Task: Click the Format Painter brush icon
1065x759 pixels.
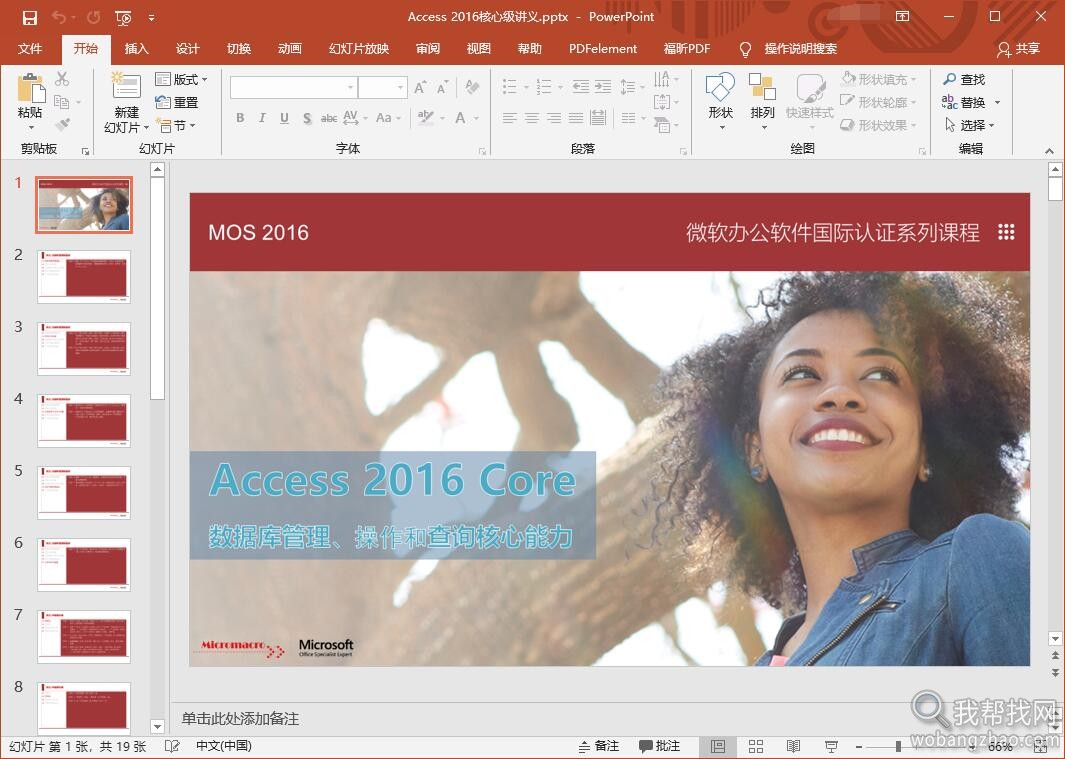Action: 62,125
